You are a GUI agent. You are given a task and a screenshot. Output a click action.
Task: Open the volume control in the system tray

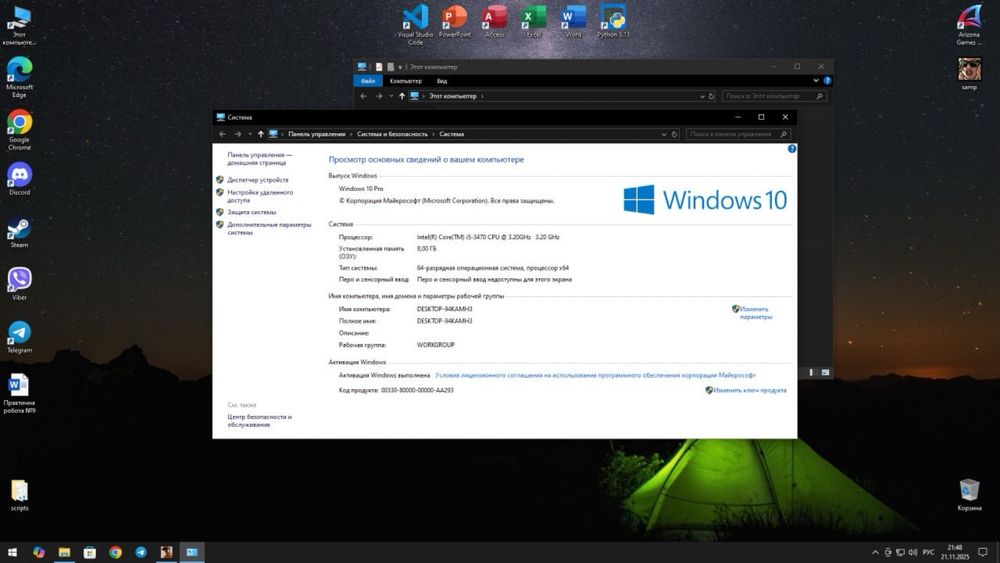[912, 552]
